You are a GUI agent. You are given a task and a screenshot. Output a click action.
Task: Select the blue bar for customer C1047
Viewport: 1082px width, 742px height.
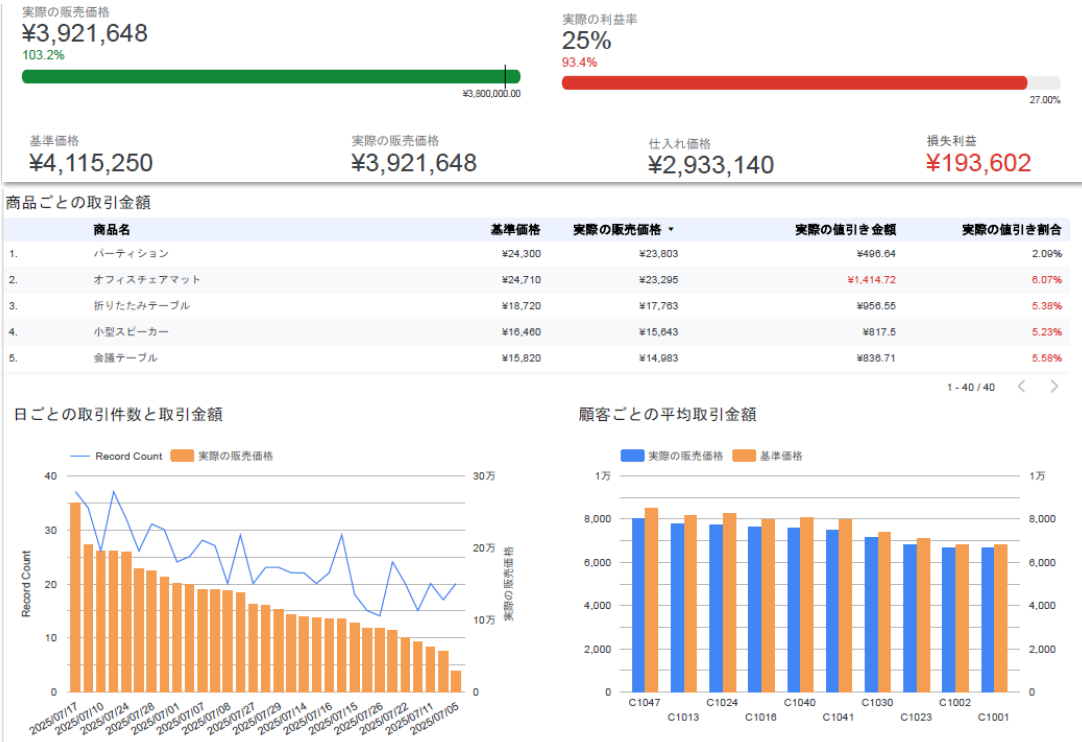(638, 604)
